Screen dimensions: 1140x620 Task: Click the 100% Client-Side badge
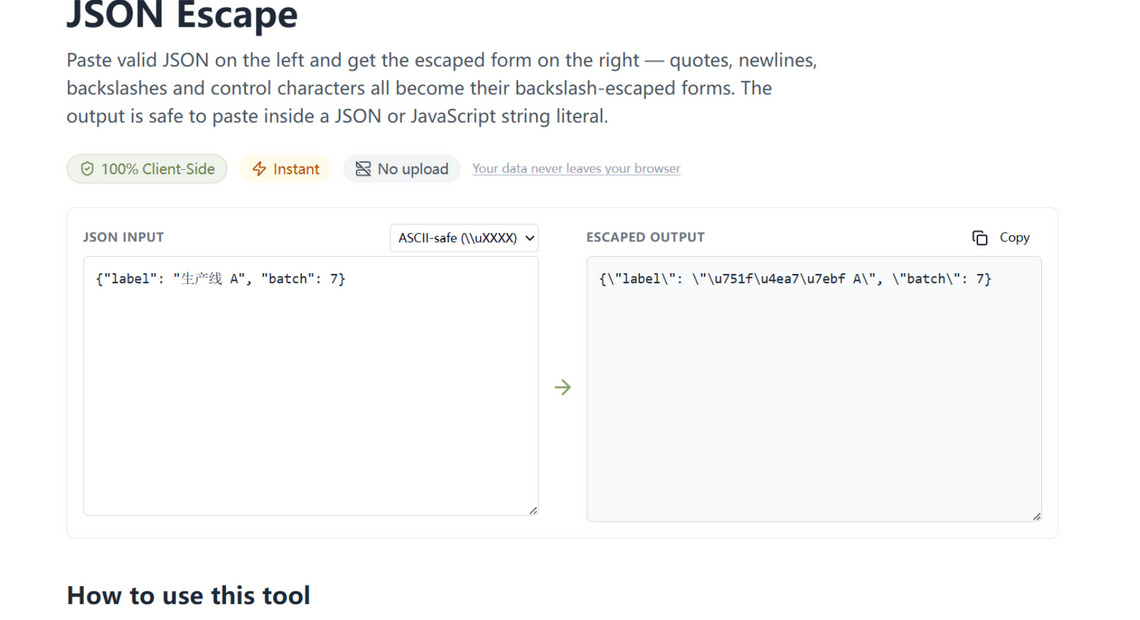(147, 169)
